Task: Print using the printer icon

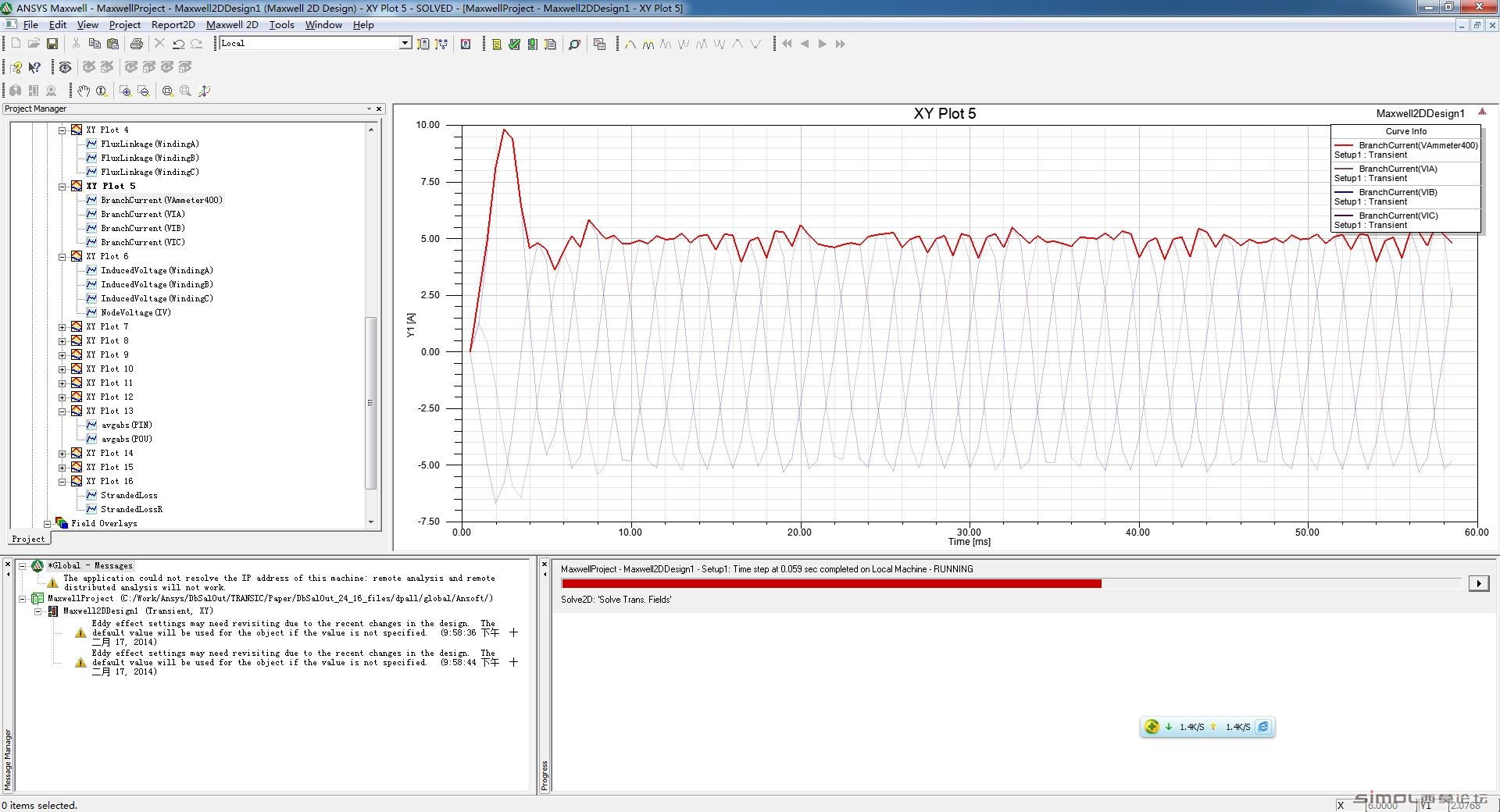Action: click(x=137, y=44)
